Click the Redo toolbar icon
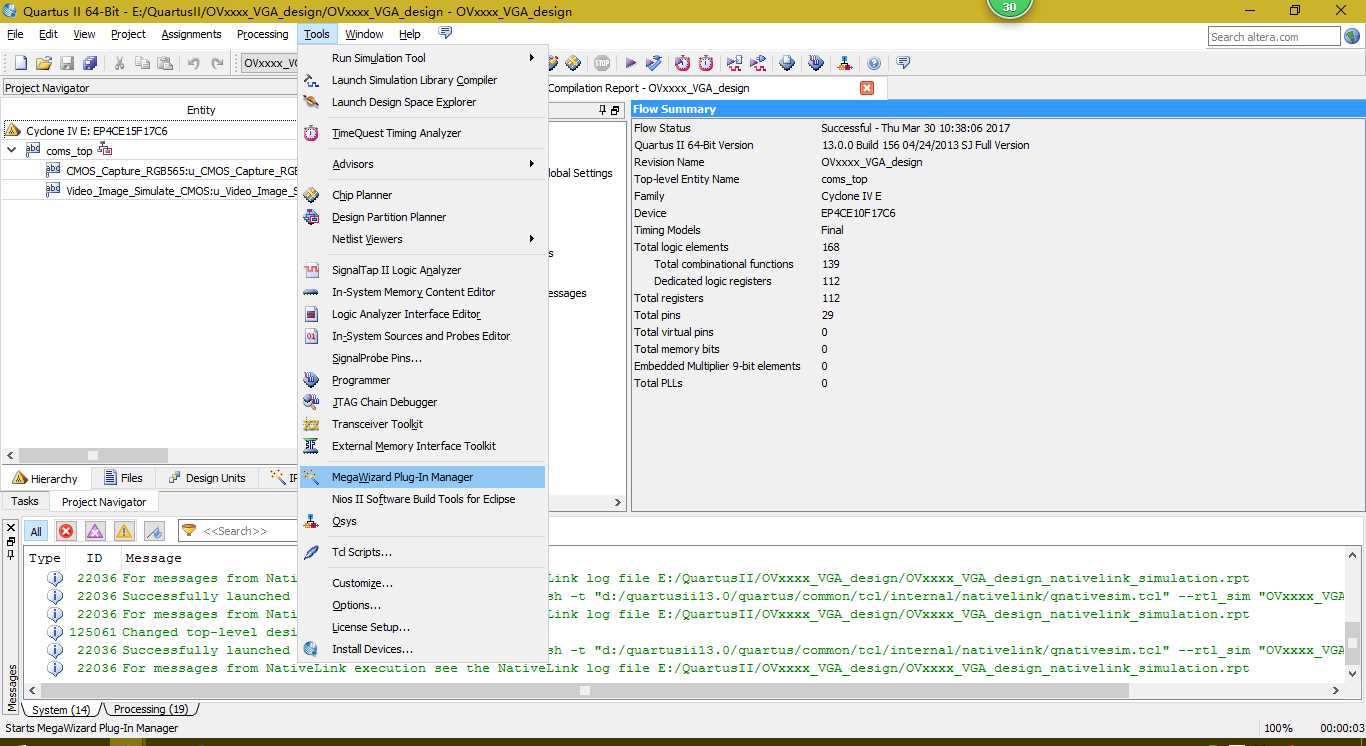The width and height of the screenshot is (1366, 746). click(217, 63)
